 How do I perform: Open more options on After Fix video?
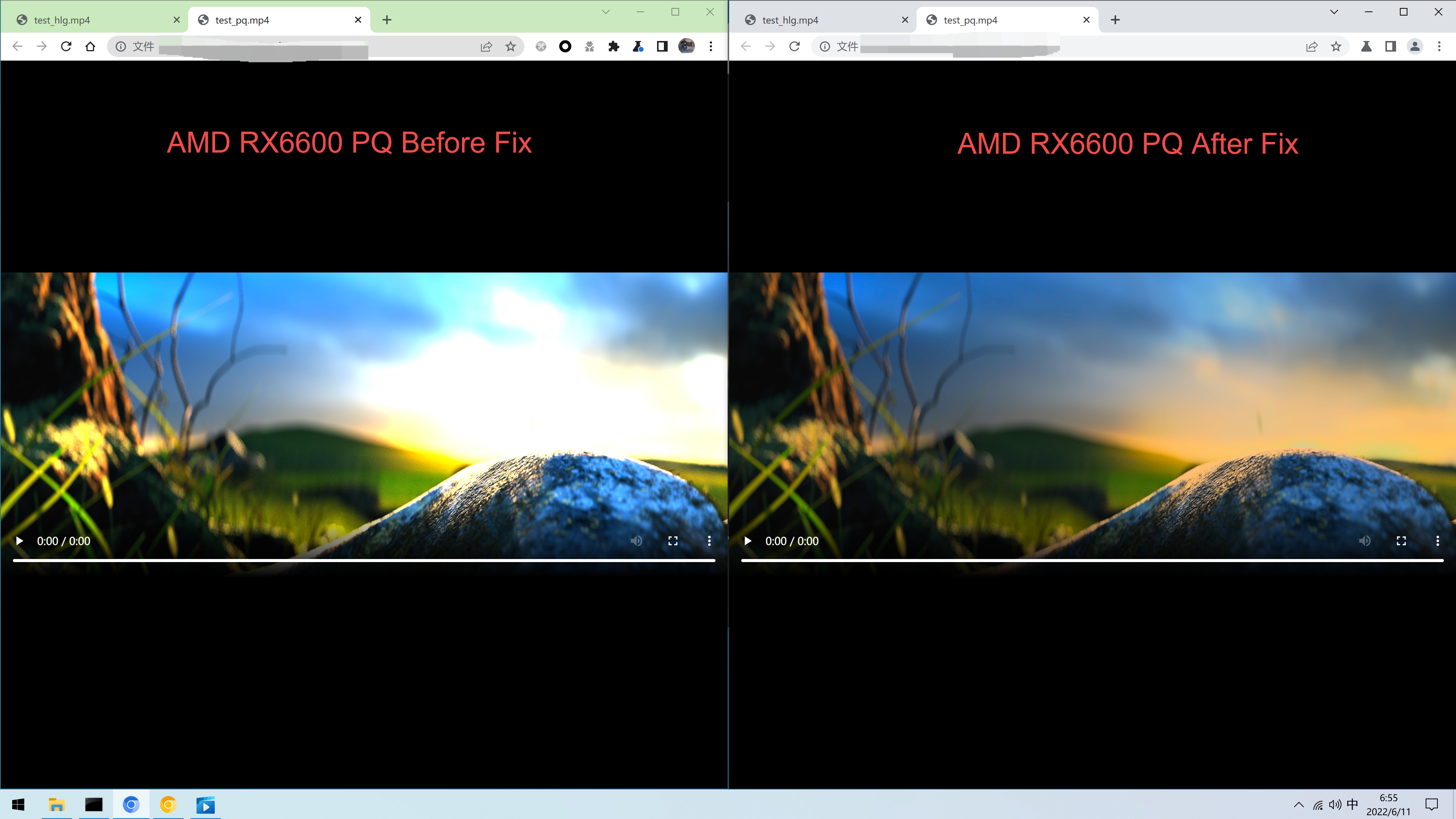(1438, 541)
